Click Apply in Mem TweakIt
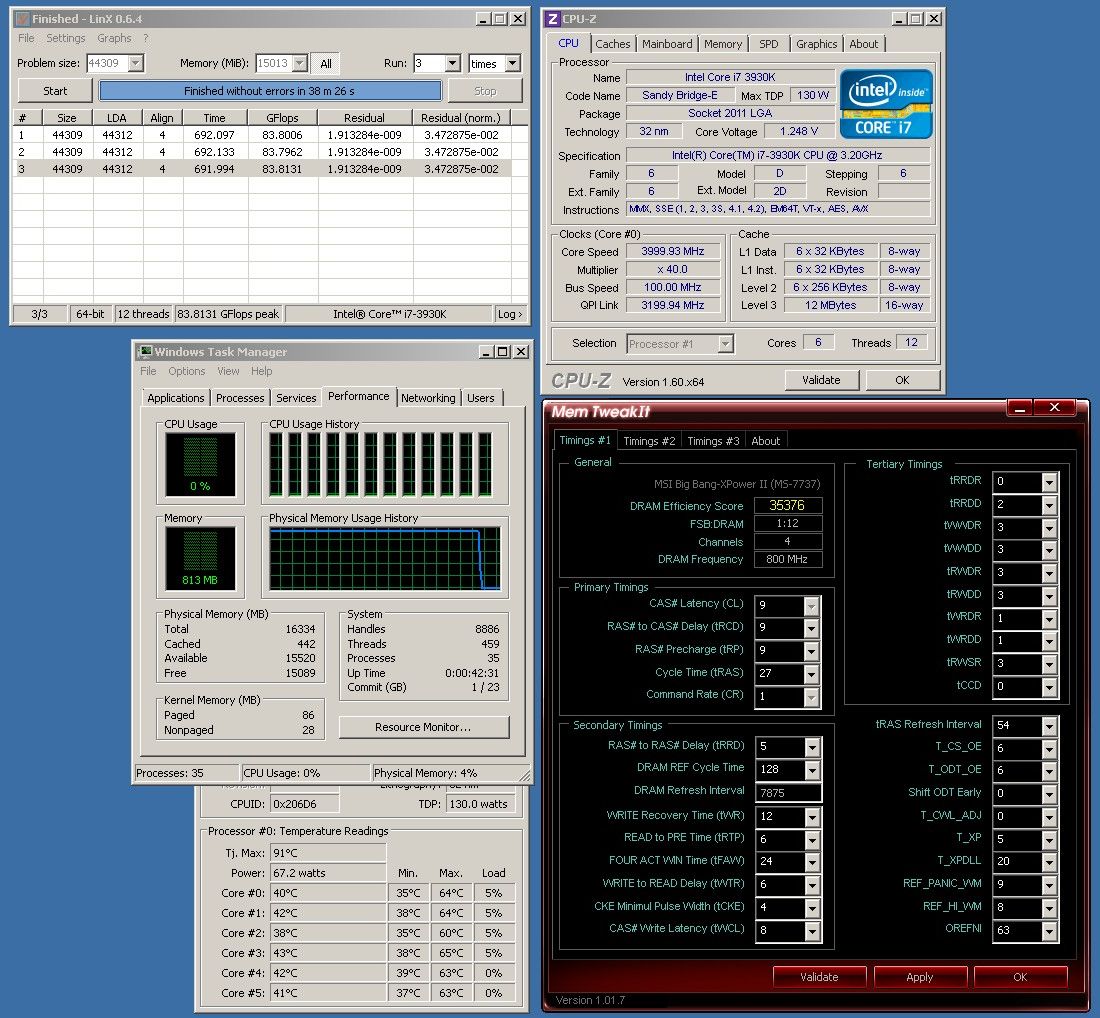This screenshot has height=1018, width=1100. 919,977
